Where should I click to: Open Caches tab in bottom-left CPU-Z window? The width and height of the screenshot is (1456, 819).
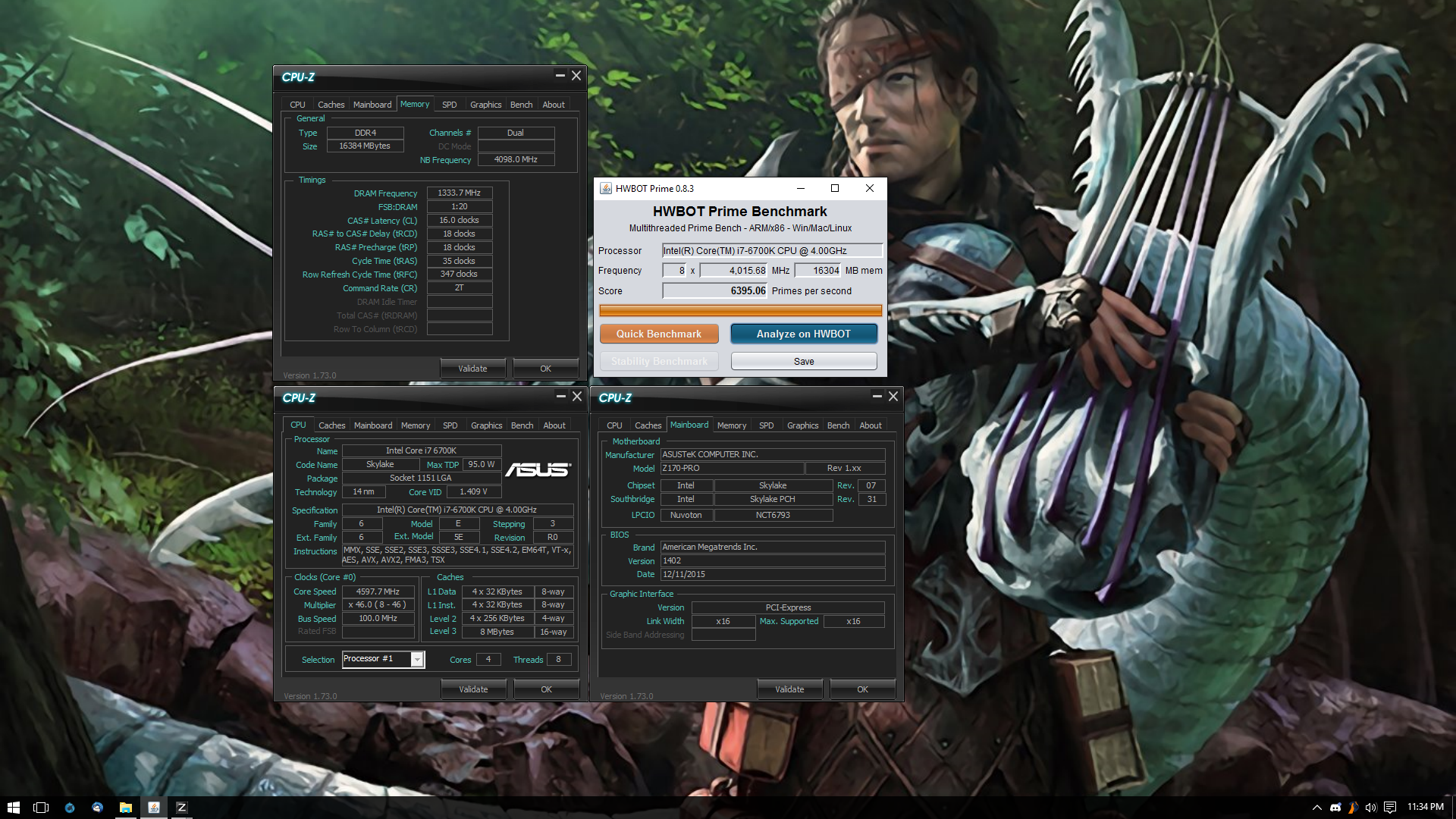[x=331, y=425]
